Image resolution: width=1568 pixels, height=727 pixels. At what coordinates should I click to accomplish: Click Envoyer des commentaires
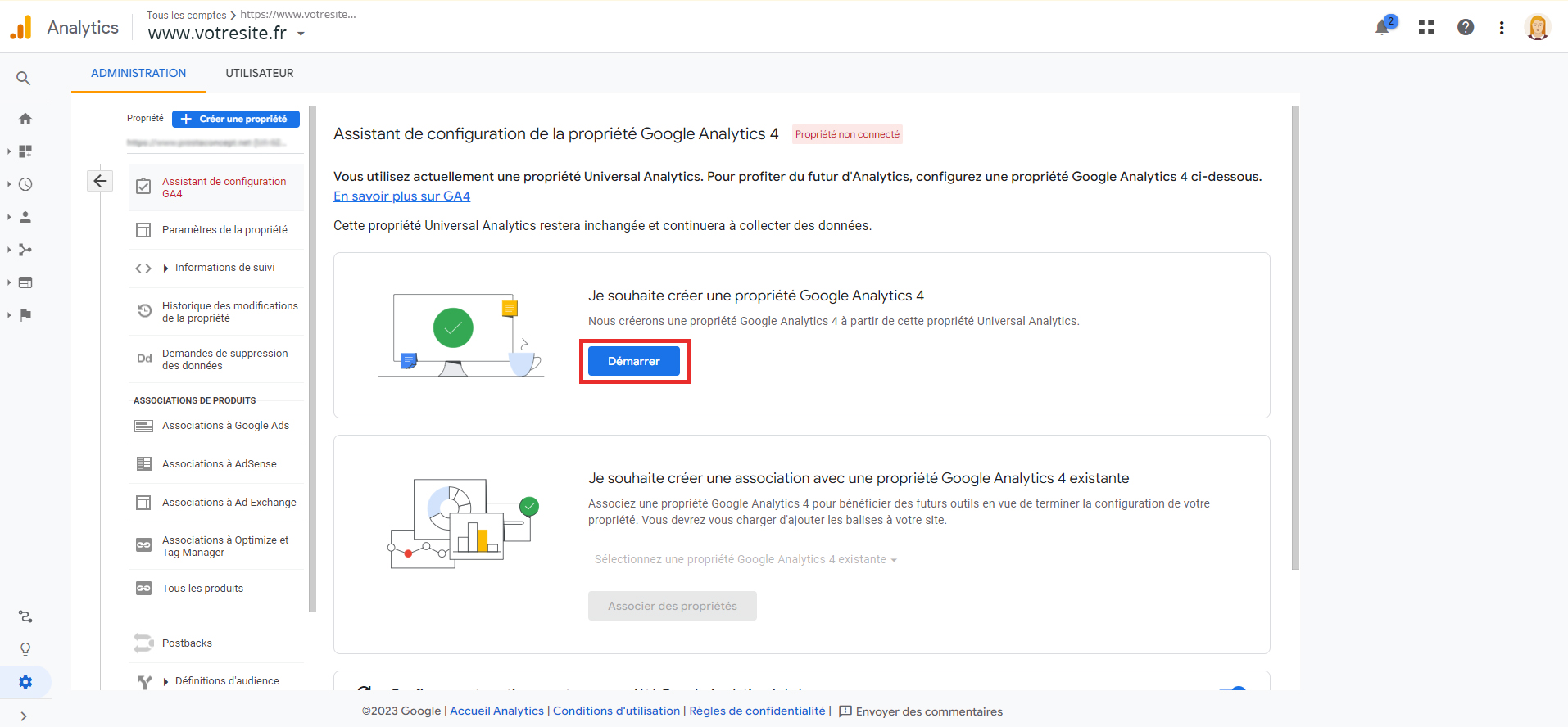tap(921, 711)
